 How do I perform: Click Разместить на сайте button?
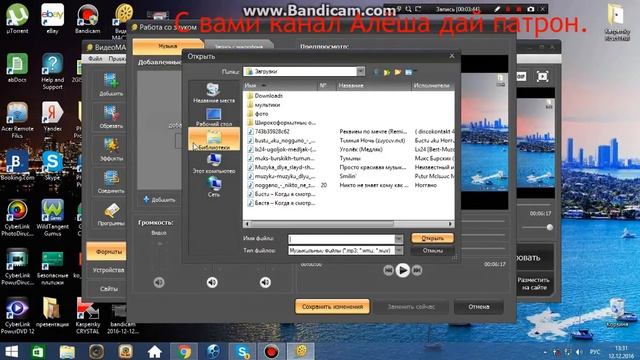(x=533, y=283)
